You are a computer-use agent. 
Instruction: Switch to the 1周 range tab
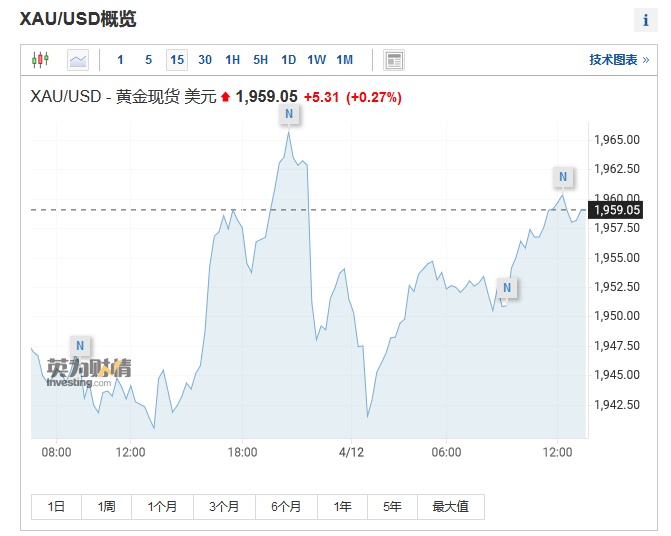pyautogui.click(x=107, y=507)
